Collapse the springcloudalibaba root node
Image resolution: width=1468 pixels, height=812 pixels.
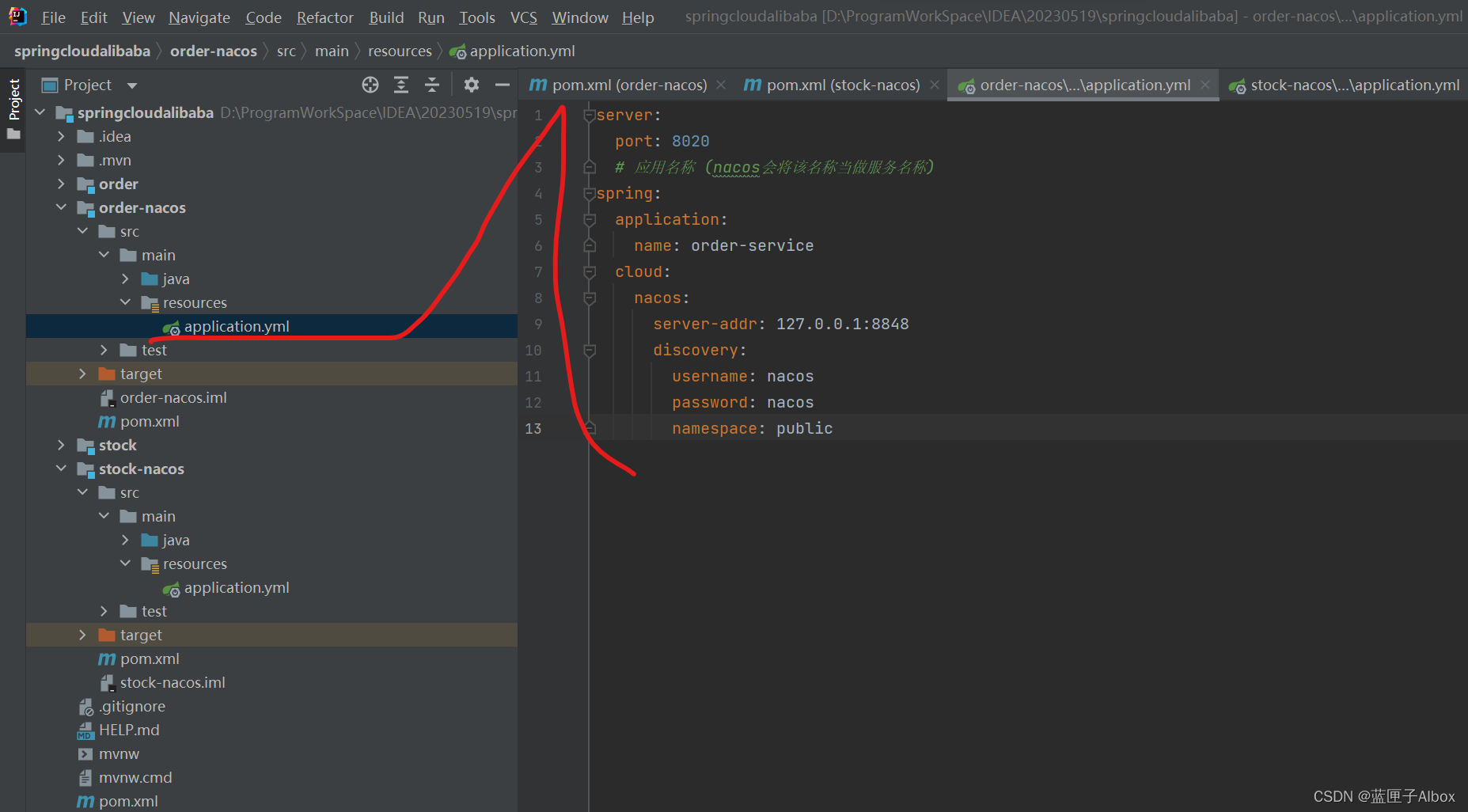40,112
